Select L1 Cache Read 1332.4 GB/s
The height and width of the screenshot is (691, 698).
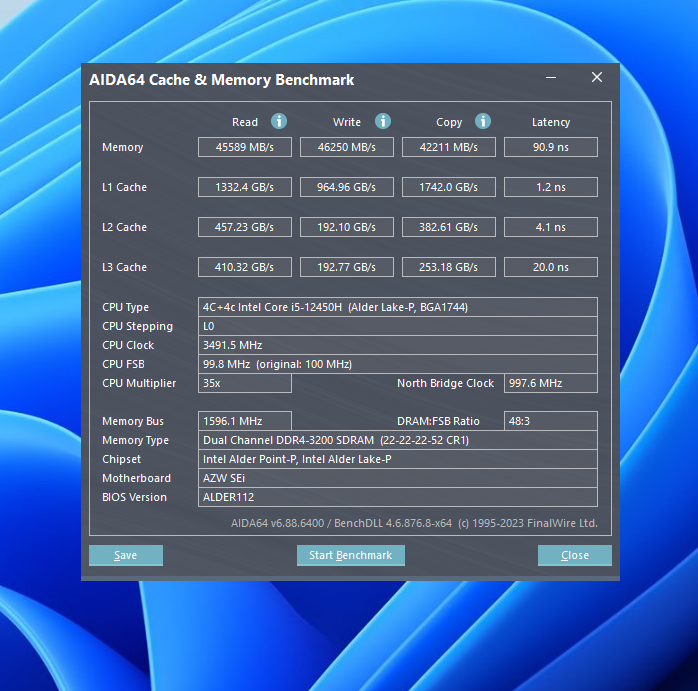[245, 187]
